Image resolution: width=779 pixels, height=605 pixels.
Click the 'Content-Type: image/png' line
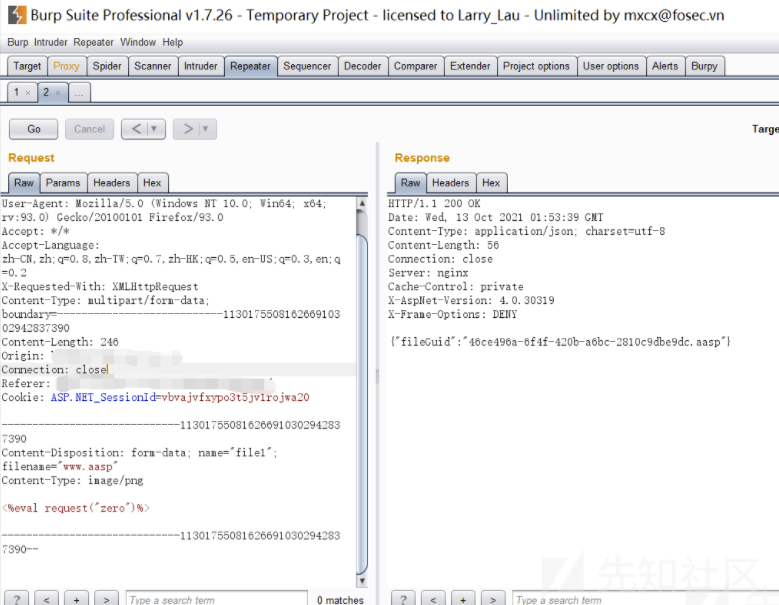coord(73,480)
